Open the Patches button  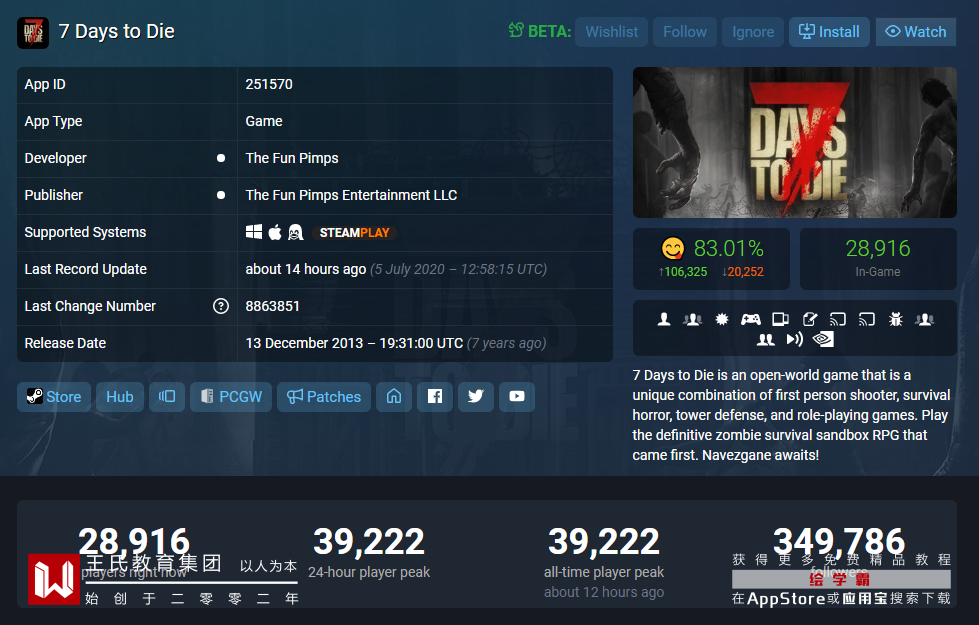[x=323, y=396]
